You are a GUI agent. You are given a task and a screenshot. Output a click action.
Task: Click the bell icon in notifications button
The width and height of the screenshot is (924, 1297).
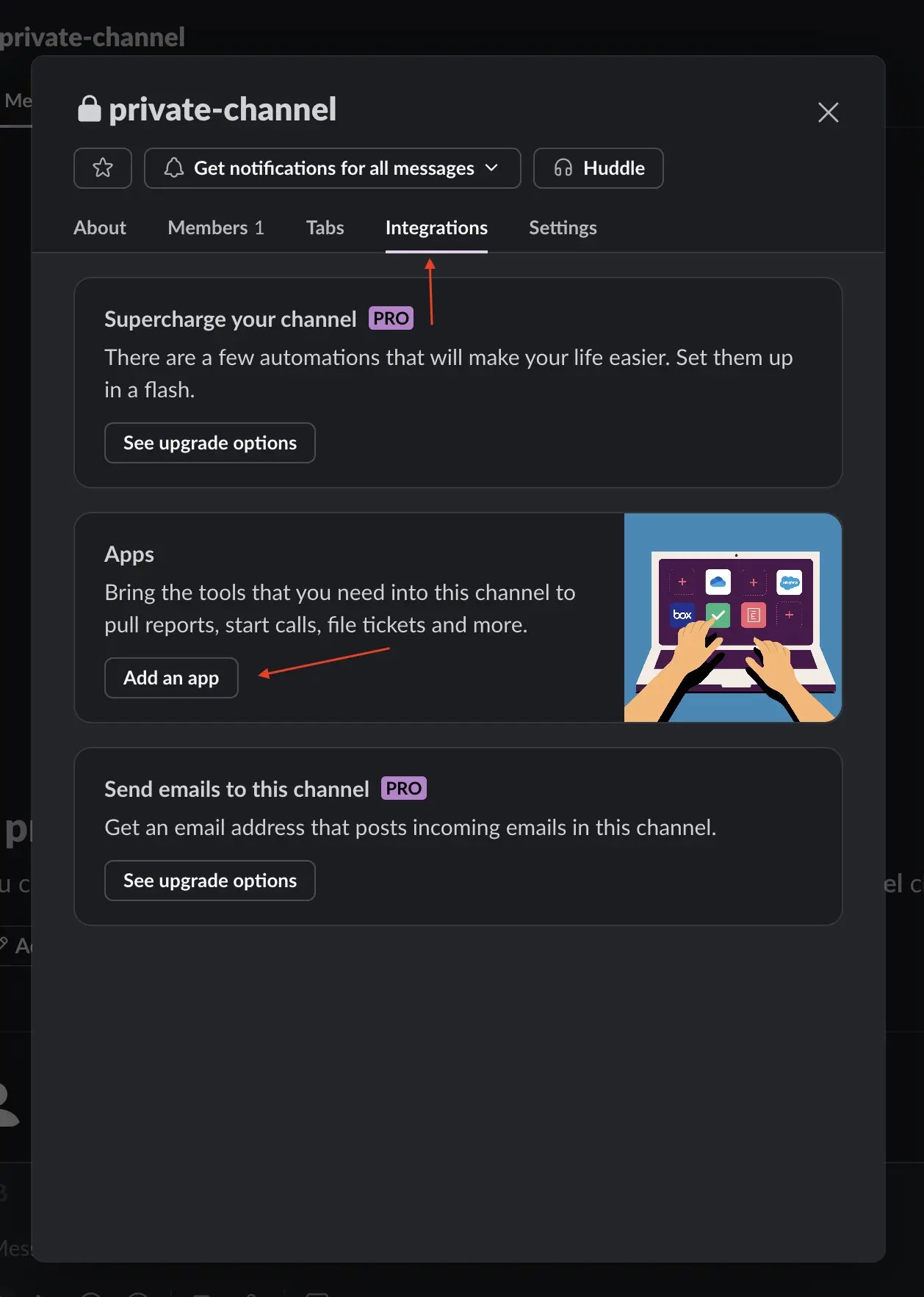click(x=174, y=167)
